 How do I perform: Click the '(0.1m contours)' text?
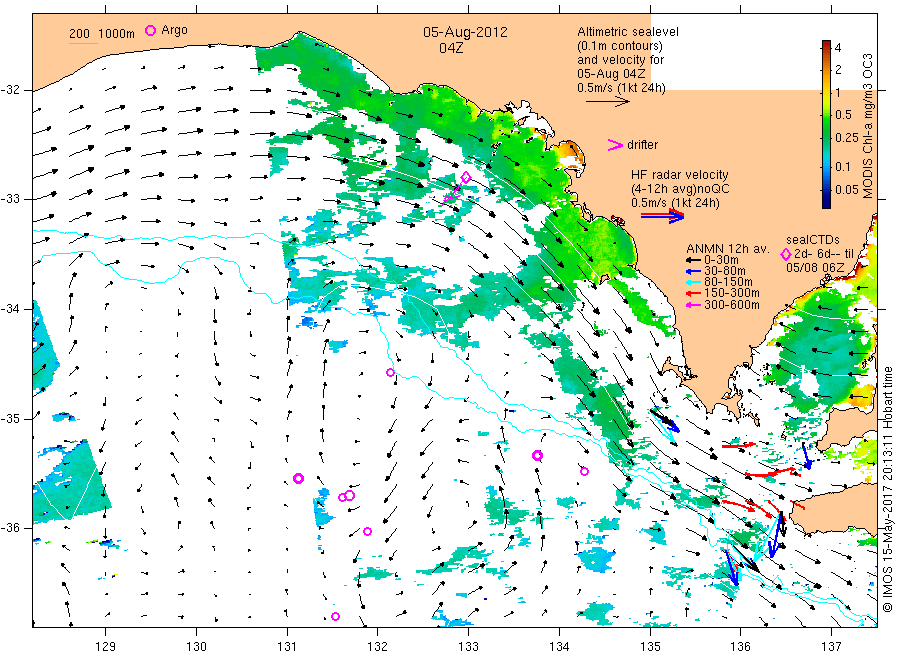coord(620,46)
